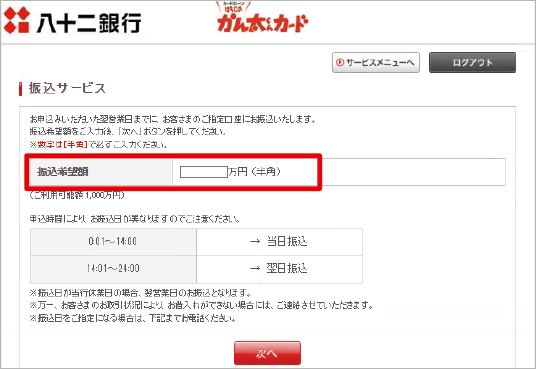The width and height of the screenshot is (536, 369).
Task: Click the red 次へ button
Action: 267,353
